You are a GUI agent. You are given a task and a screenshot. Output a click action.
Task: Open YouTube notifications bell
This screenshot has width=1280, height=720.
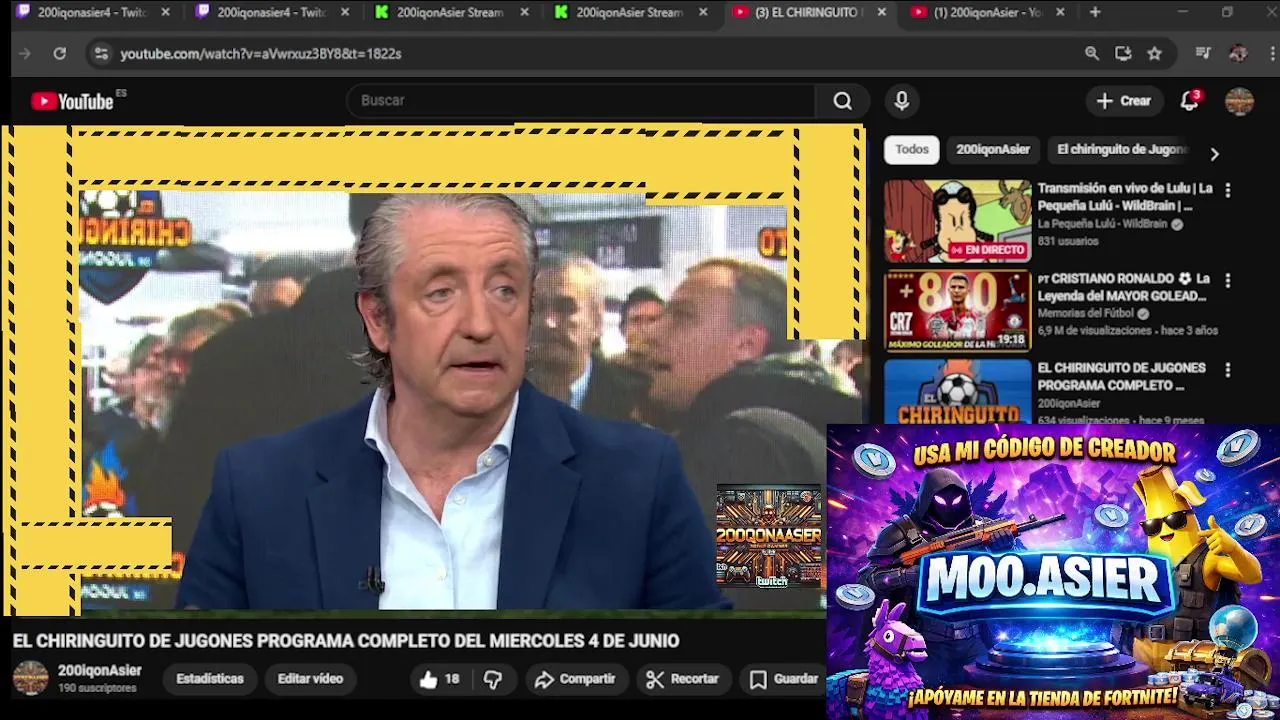click(x=1189, y=100)
